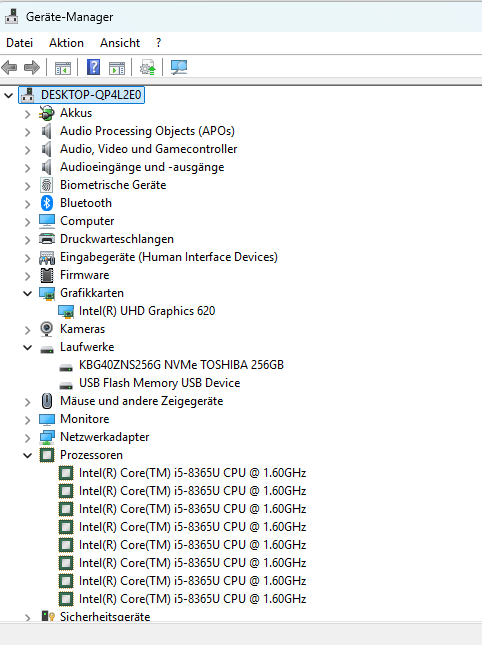Image resolution: width=482 pixels, height=645 pixels.
Task: Select the Firmware category label
Action: [x=85, y=275]
